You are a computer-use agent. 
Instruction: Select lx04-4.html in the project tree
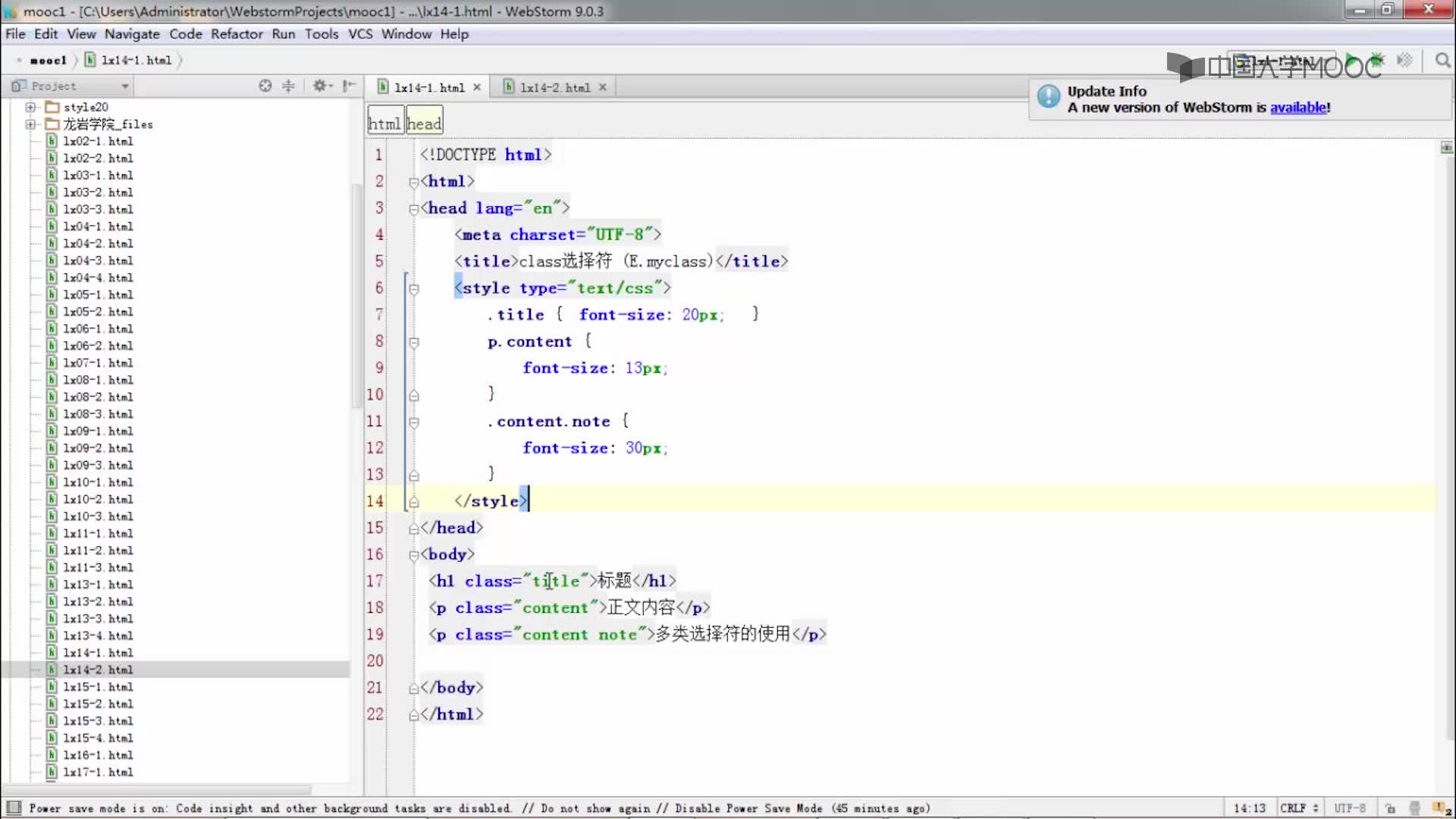point(98,278)
